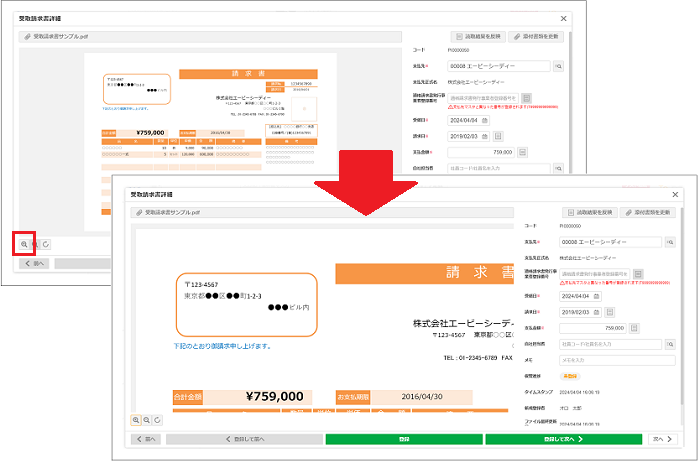The height and width of the screenshot is (463, 700).
Task: Focus payee field 00008 in front window
Action: pos(610,242)
